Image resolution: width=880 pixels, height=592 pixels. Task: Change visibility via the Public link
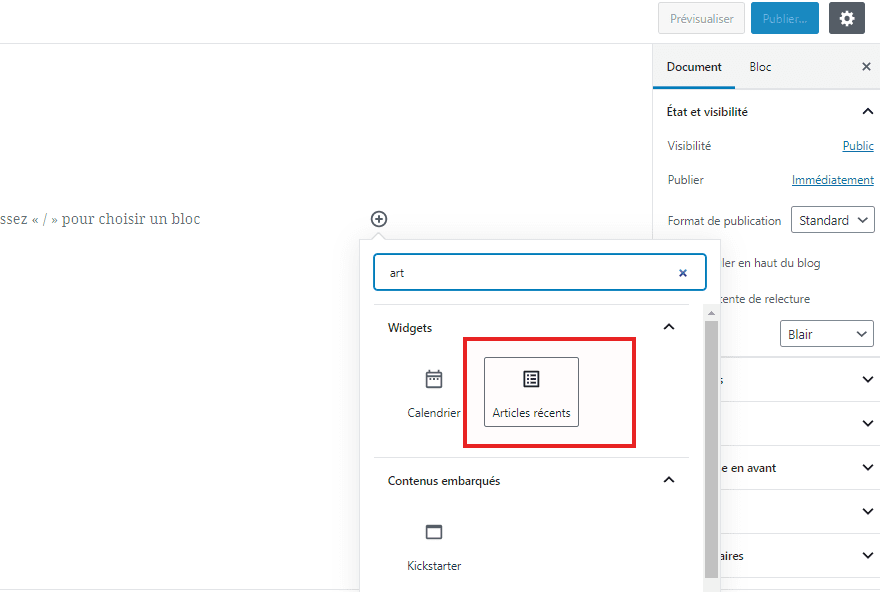(x=857, y=146)
